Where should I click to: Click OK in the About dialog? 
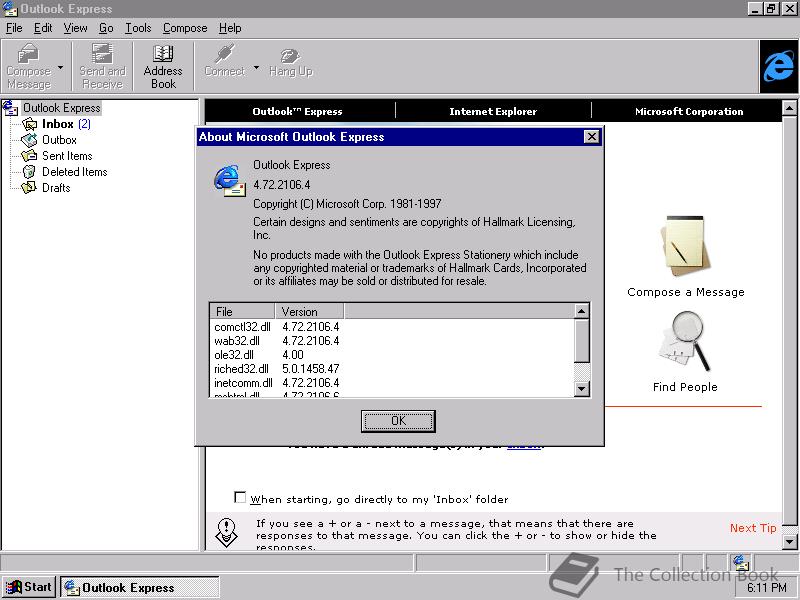tap(398, 421)
